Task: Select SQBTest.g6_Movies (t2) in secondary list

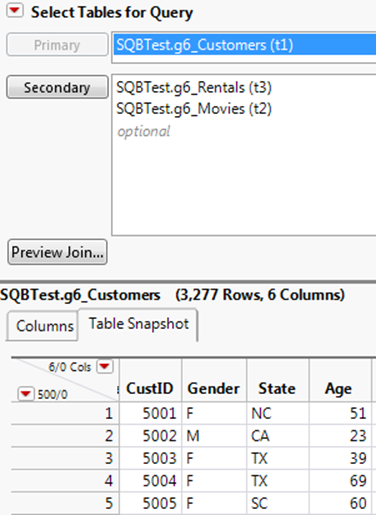Action: pyautogui.click(x=194, y=109)
